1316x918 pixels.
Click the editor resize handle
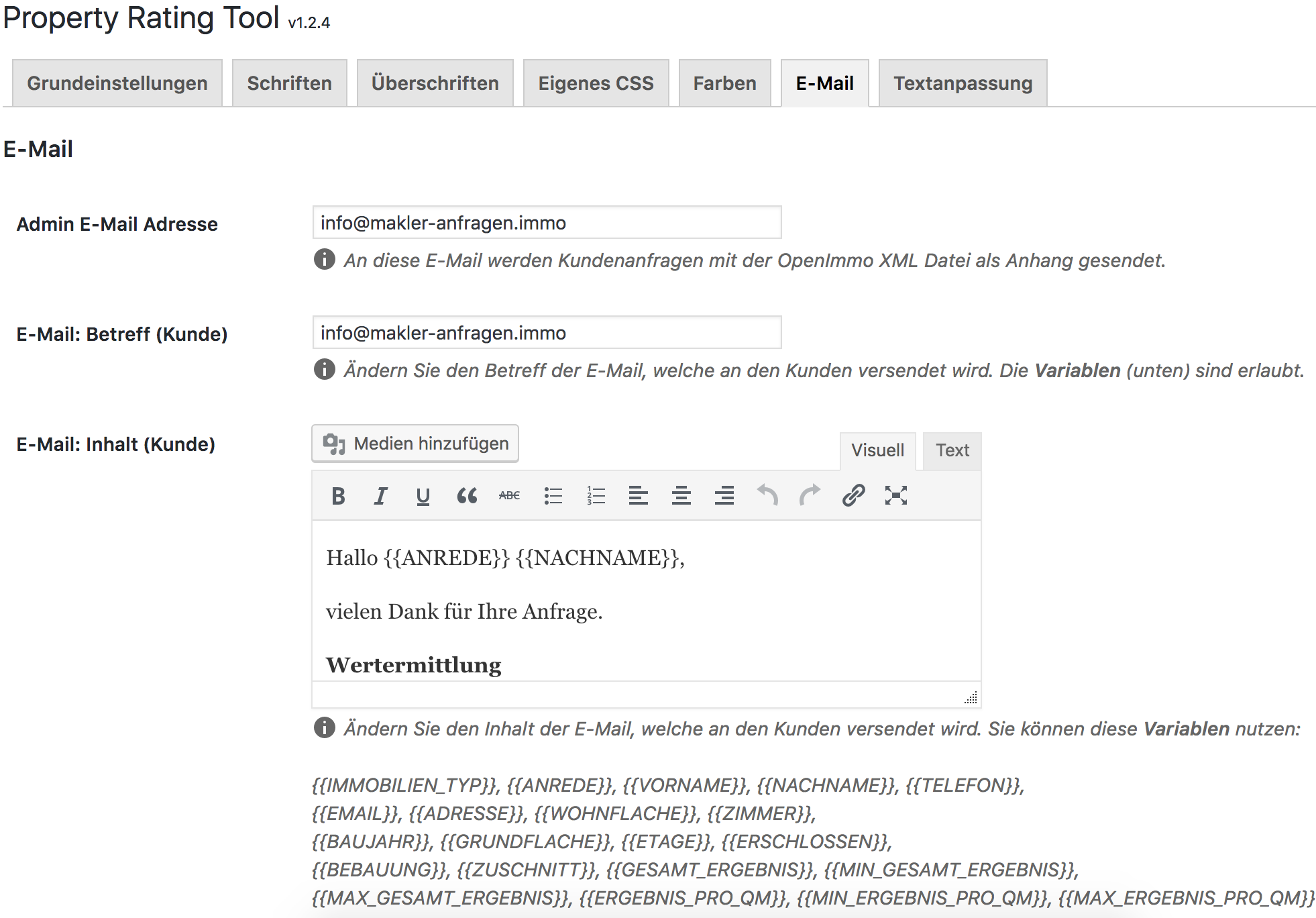971,698
